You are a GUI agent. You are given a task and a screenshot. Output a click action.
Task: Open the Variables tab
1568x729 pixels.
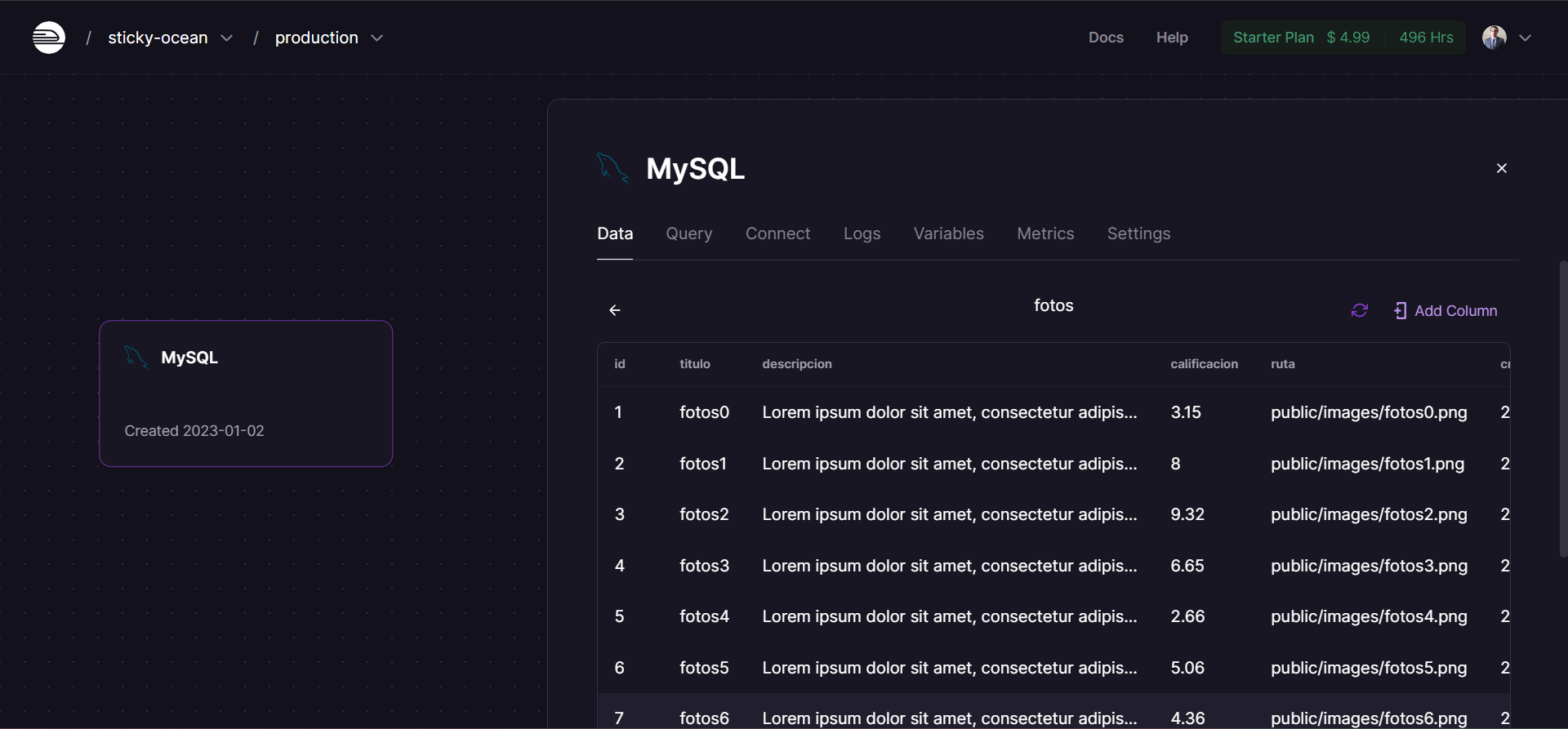[x=949, y=233]
